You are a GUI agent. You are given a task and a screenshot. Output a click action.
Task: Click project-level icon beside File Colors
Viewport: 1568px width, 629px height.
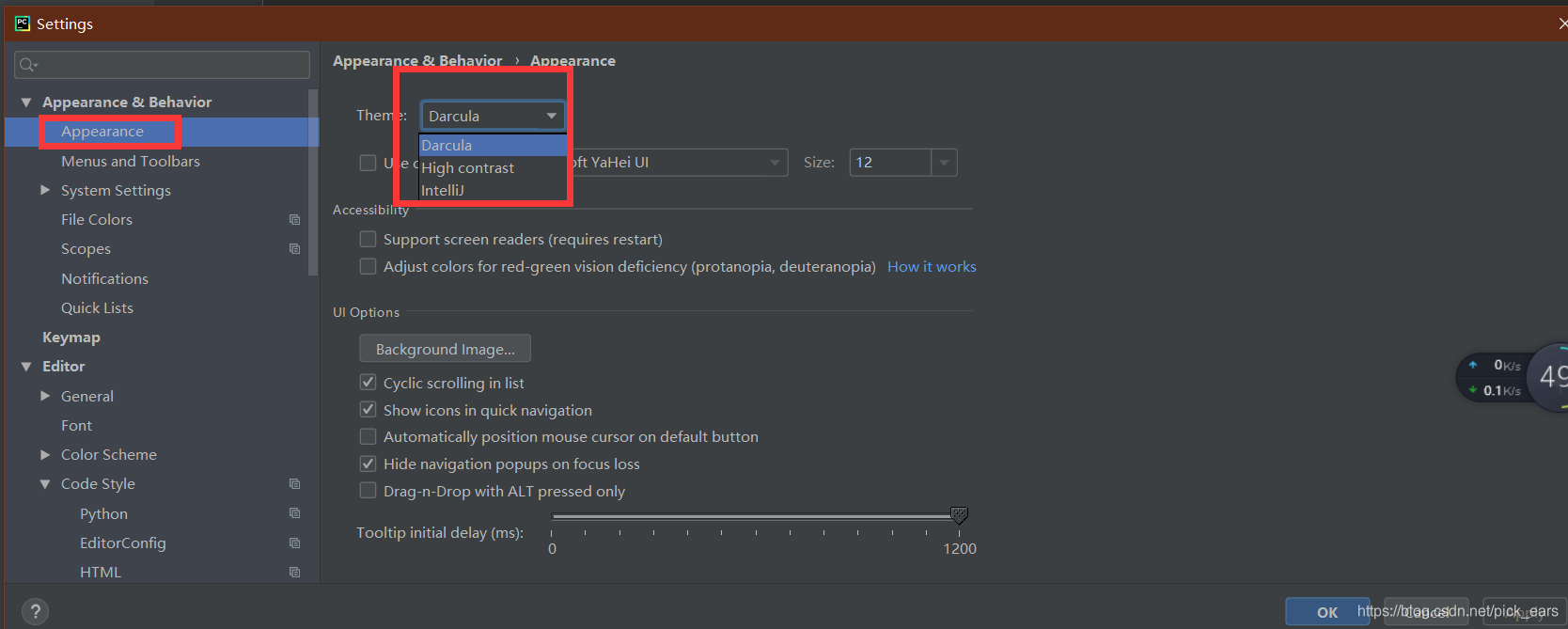coord(294,219)
